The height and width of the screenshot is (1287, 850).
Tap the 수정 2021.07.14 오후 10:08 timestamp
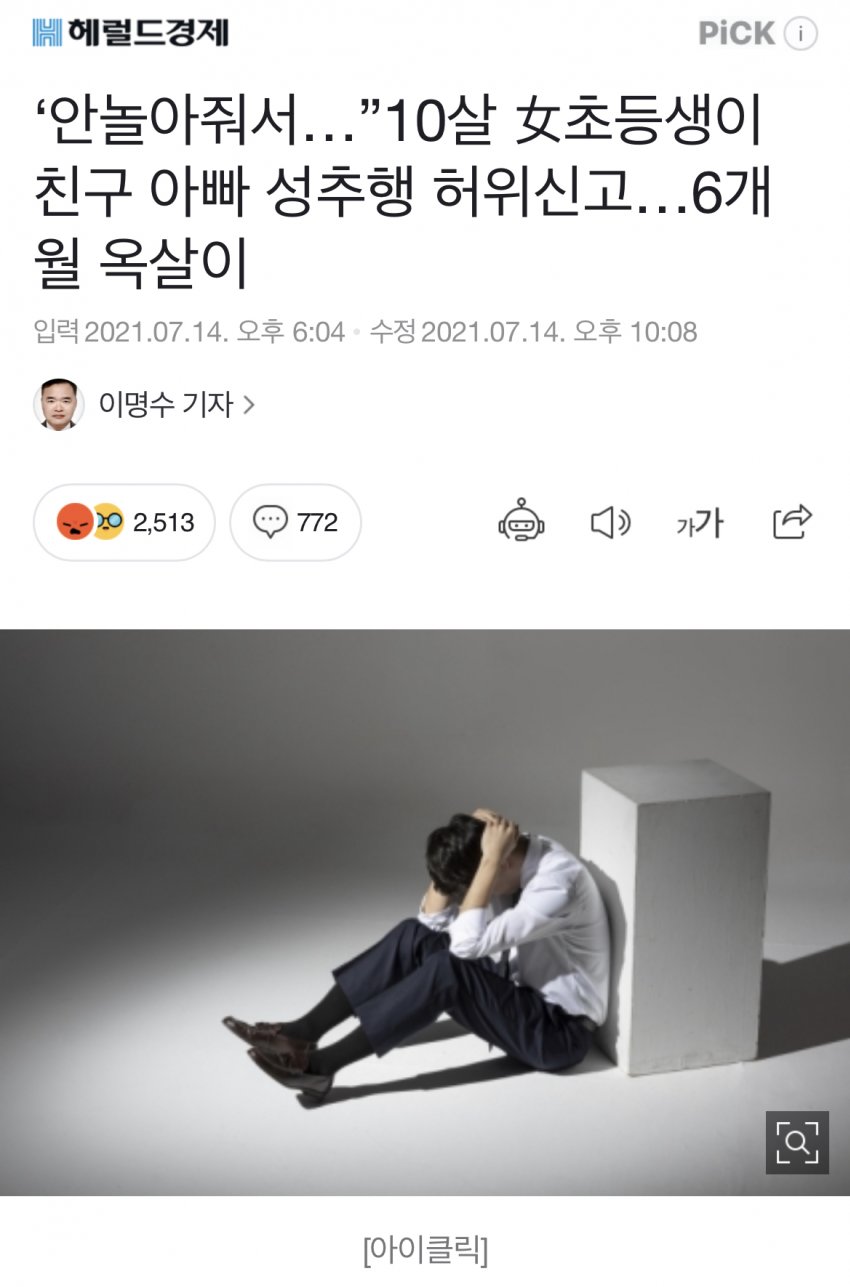[533, 332]
